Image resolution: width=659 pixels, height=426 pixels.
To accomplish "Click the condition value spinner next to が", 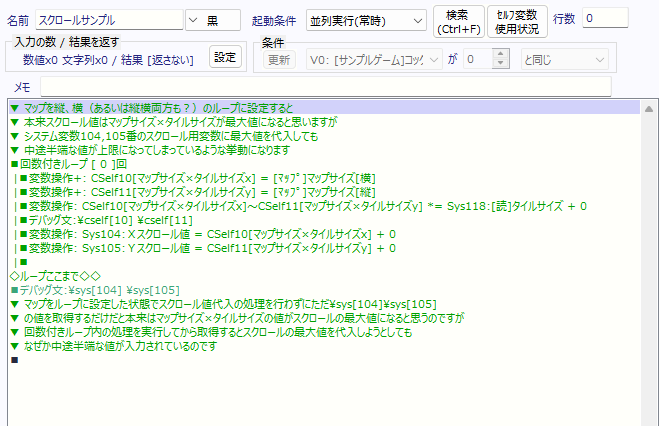I will tap(484, 60).
